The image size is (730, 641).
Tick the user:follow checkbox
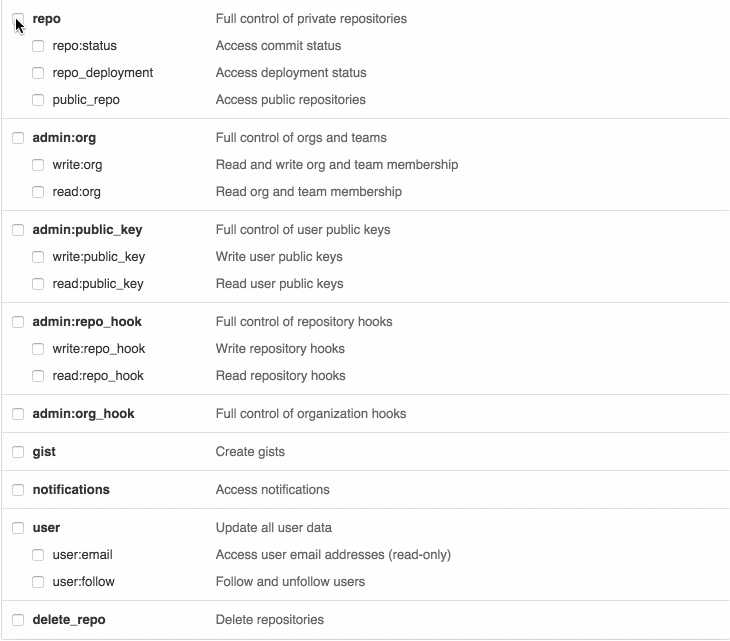coord(38,582)
